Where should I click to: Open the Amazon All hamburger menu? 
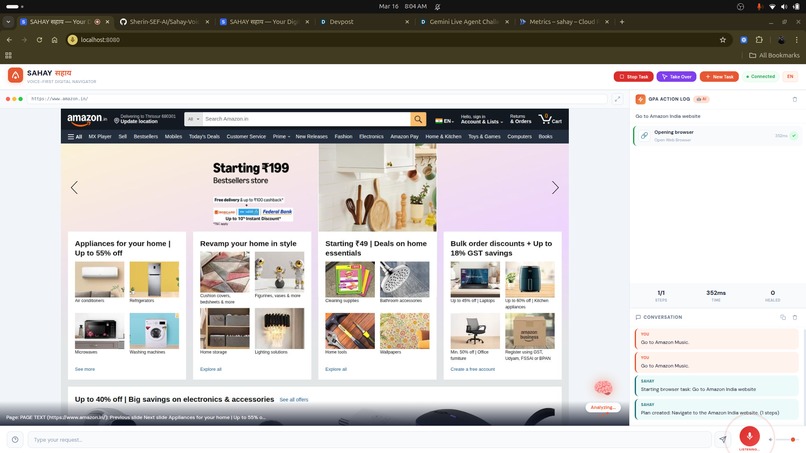click(x=75, y=137)
